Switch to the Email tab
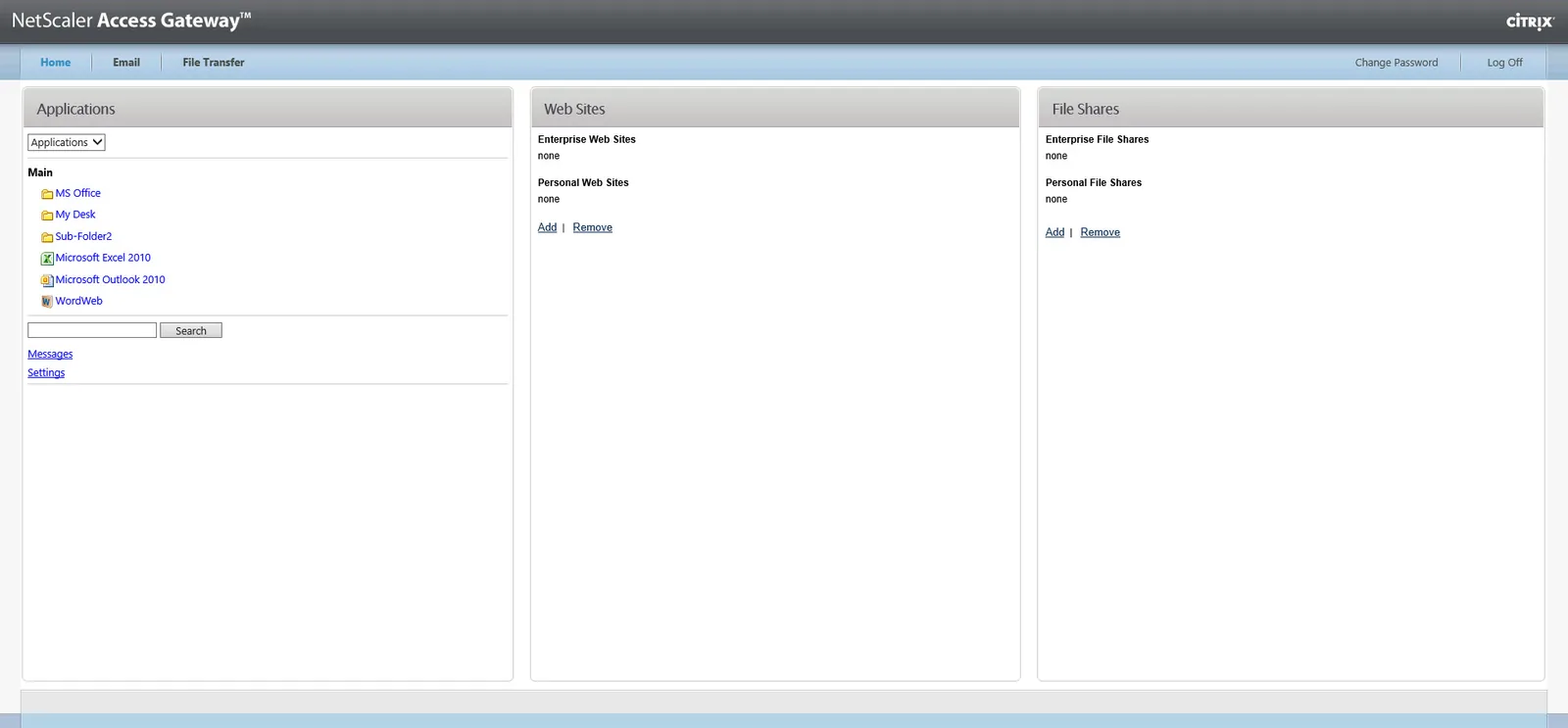The width and height of the screenshot is (1568, 728). click(126, 63)
